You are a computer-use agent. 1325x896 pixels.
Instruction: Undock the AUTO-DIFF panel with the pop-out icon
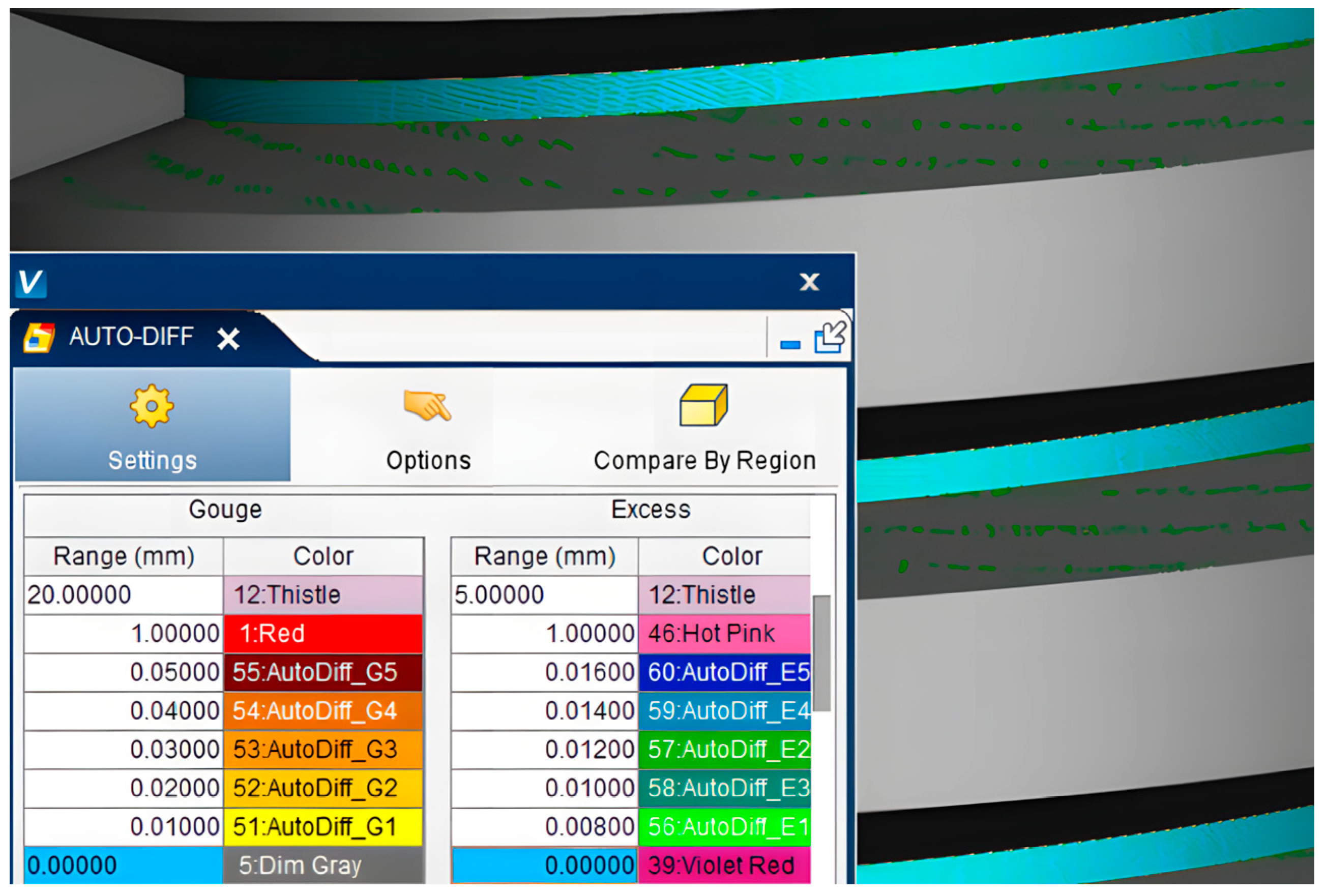pos(830,338)
